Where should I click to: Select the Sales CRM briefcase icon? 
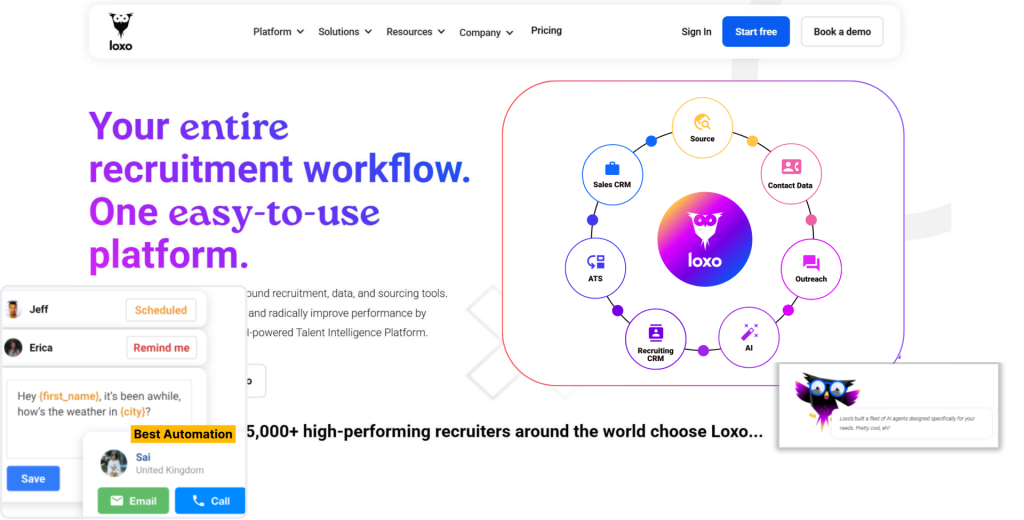coord(612,169)
